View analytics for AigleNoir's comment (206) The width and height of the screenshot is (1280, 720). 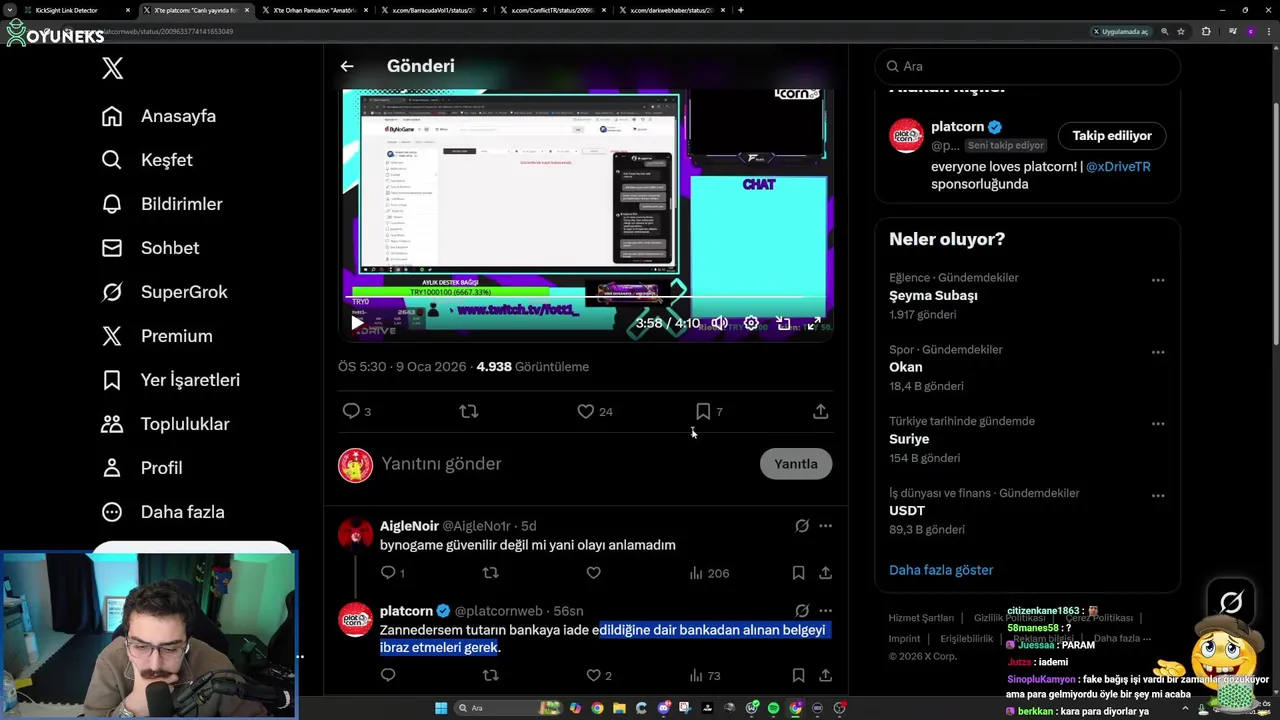709,573
